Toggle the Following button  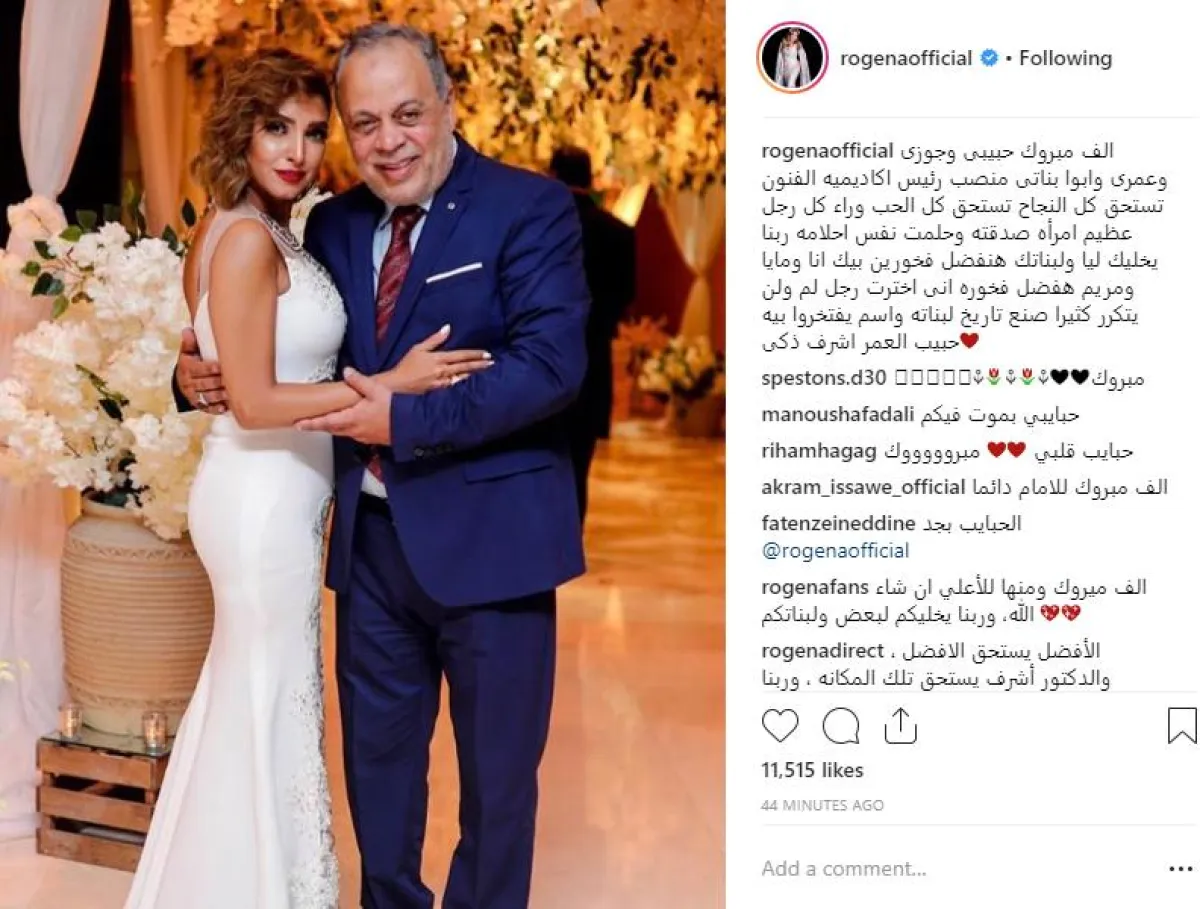pyautogui.click(x=1065, y=59)
